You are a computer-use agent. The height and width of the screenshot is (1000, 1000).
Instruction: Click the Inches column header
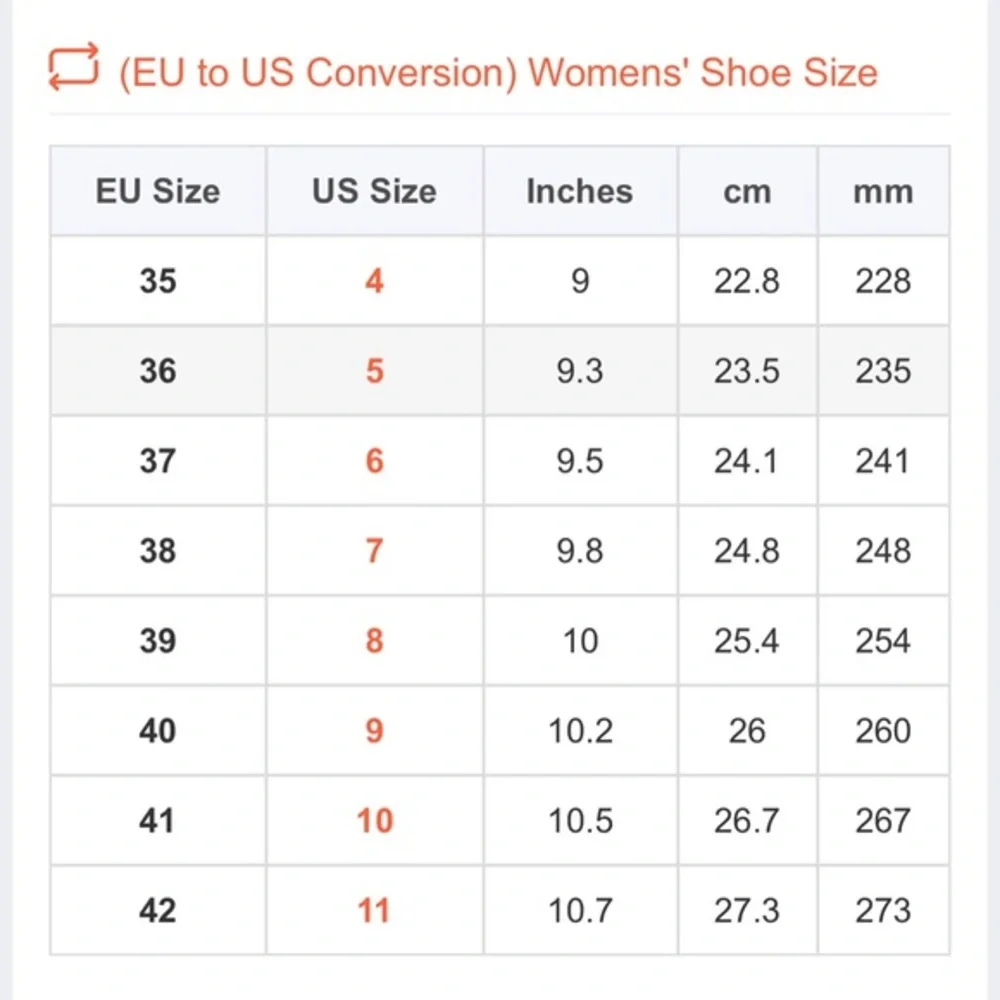[x=580, y=191]
